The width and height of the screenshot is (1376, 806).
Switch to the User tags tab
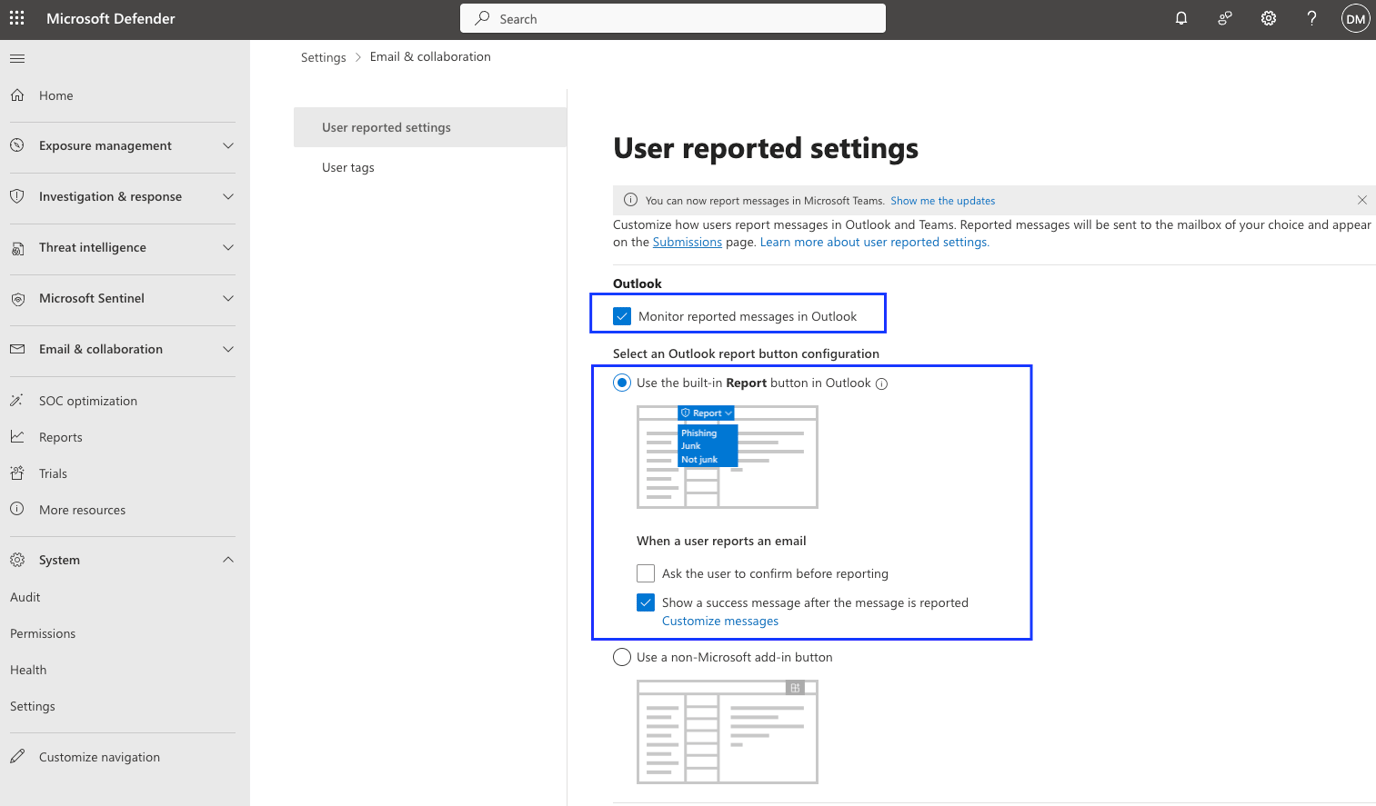[348, 167]
